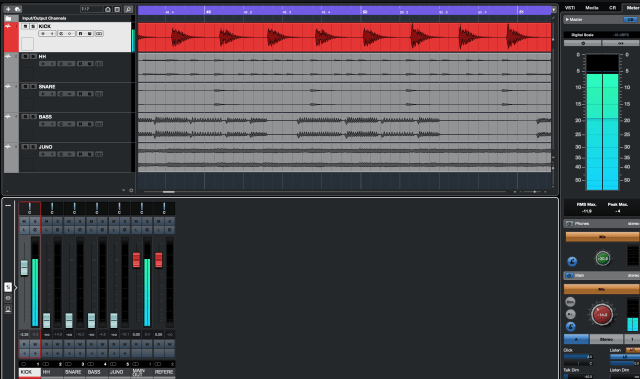640x379 pixels.
Task: Enable the Phones channel power toggle
Action: (x=569, y=224)
